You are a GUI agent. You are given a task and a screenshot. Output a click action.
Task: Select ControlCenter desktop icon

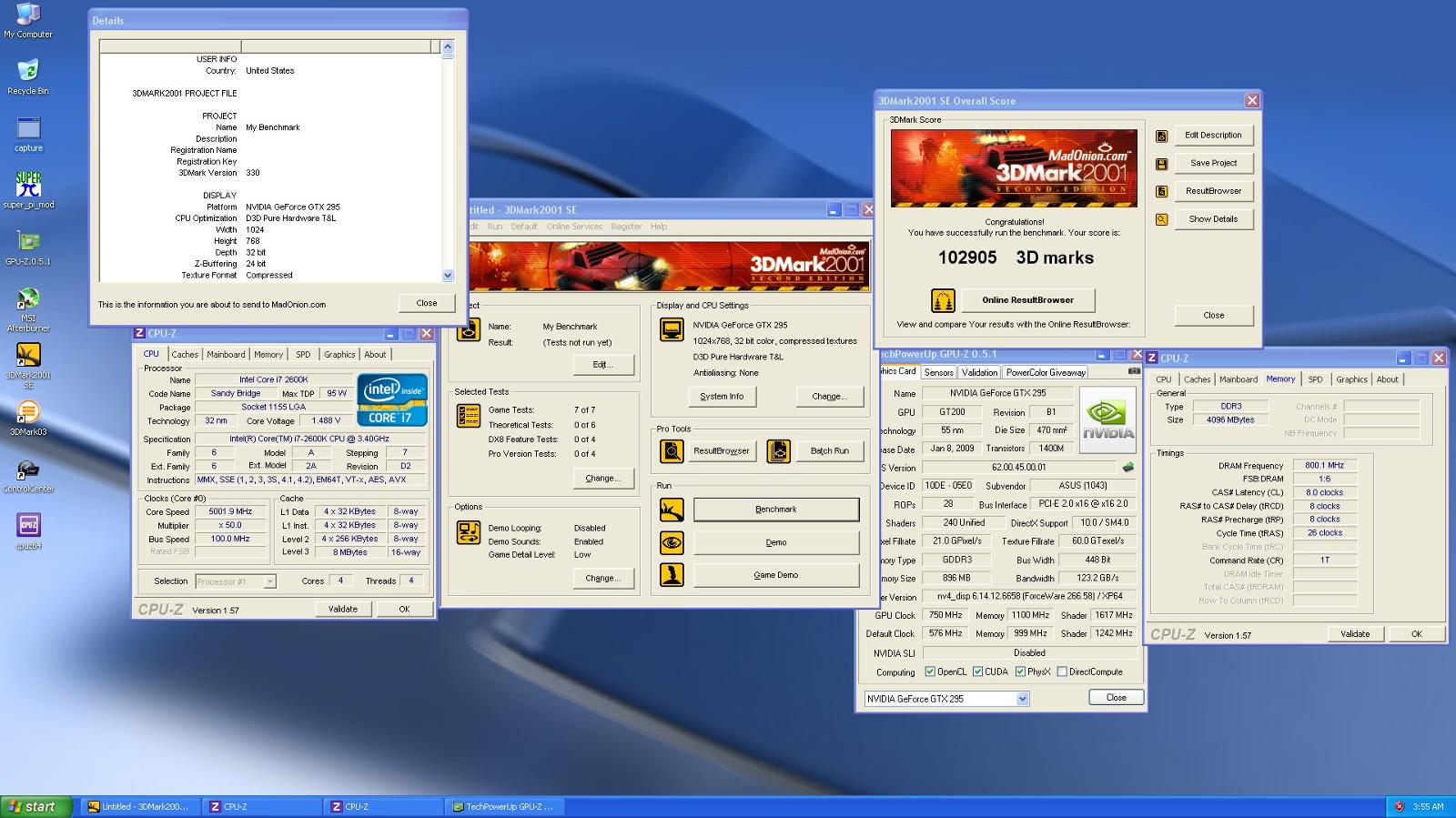[x=28, y=475]
